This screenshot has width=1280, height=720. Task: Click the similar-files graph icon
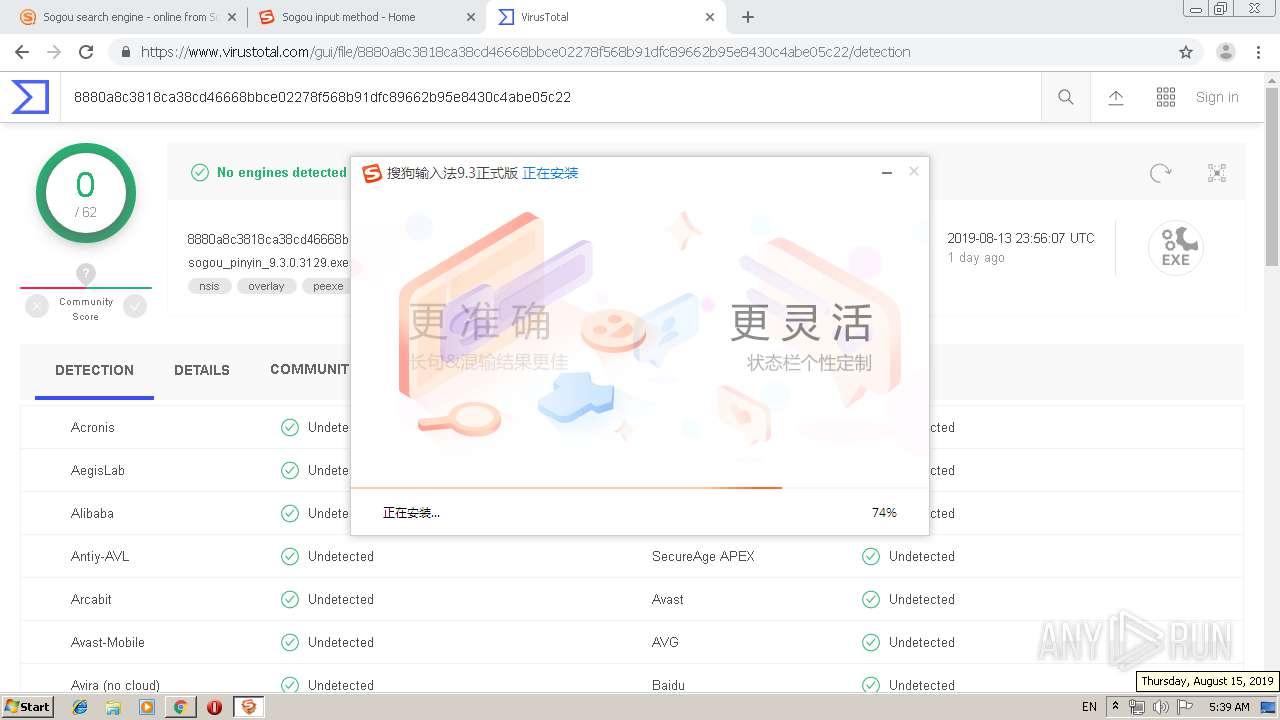pos(1217,173)
